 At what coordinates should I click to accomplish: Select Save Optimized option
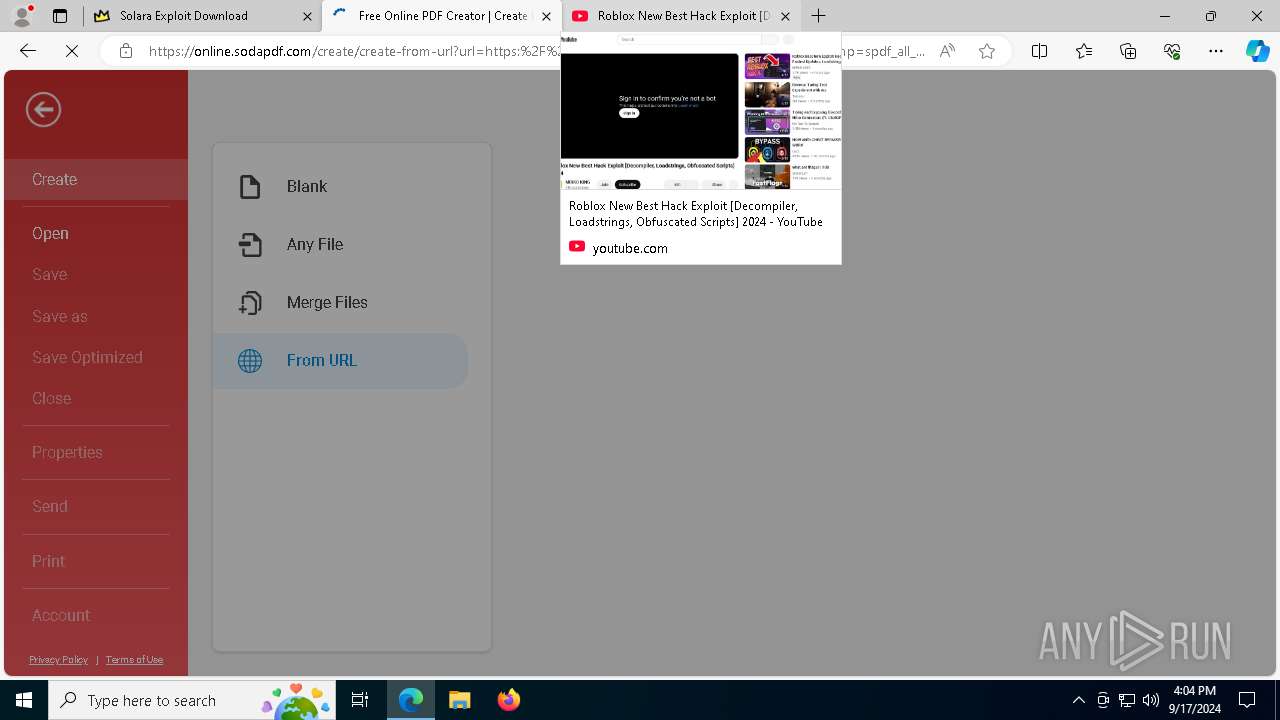87,357
